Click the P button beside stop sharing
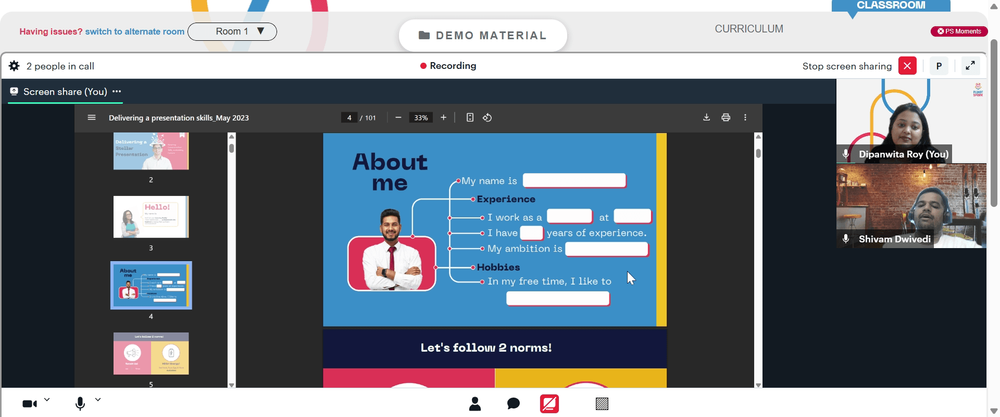This screenshot has width=1000, height=417. click(x=939, y=66)
